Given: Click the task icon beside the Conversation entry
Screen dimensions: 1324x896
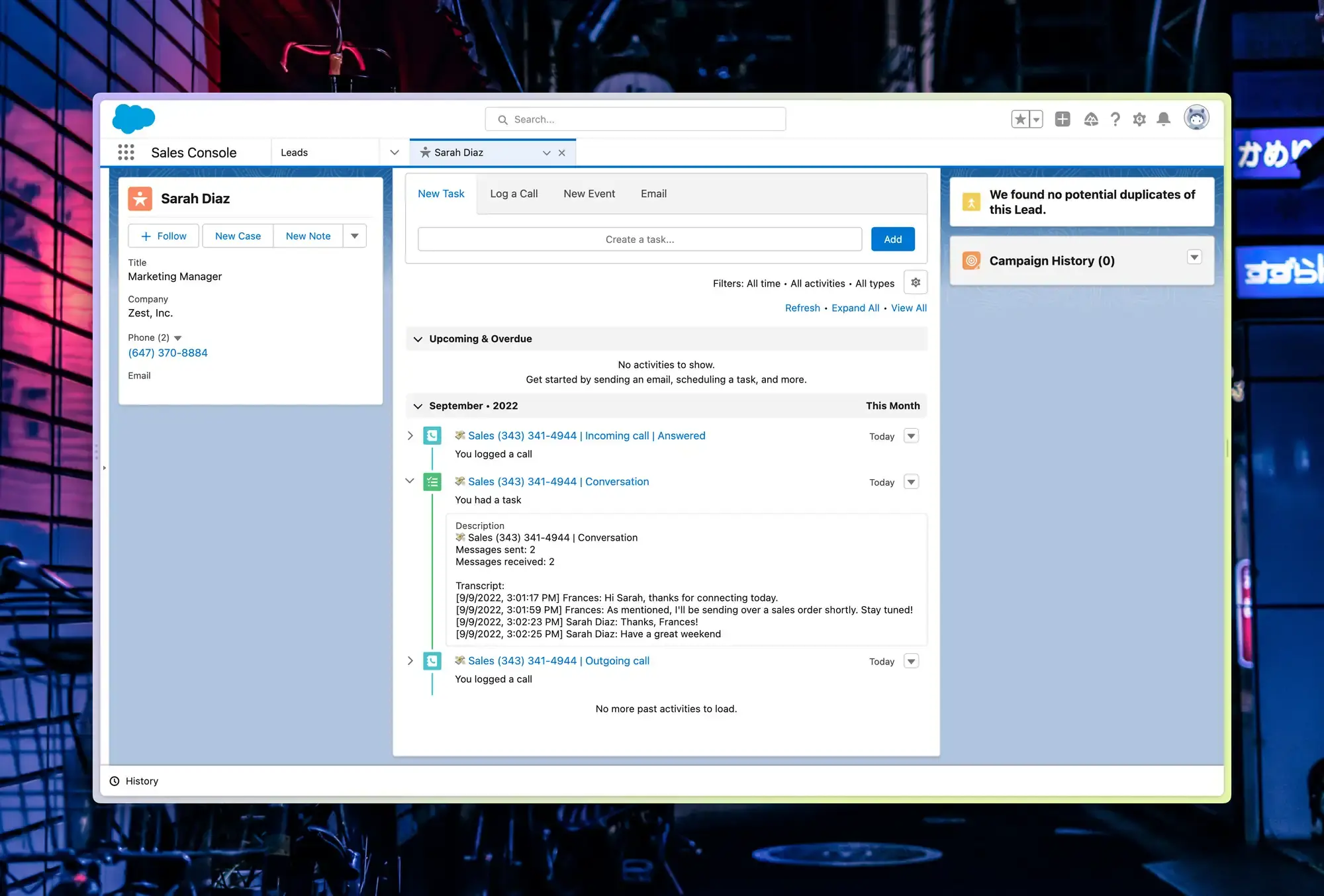Looking at the screenshot, I should [x=432, y=482].
